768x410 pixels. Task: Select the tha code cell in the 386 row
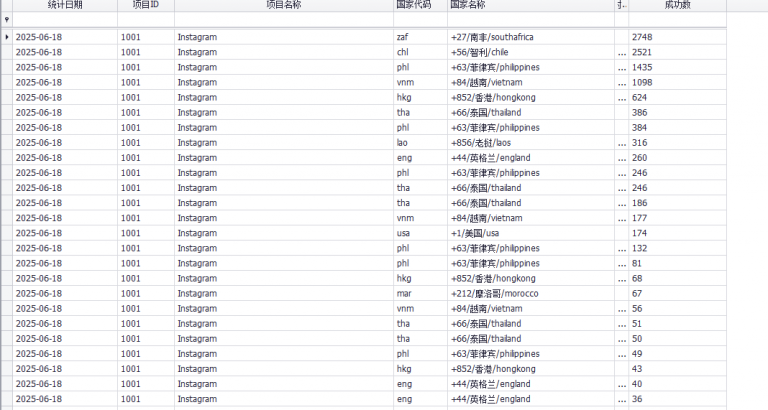point(421,112)
